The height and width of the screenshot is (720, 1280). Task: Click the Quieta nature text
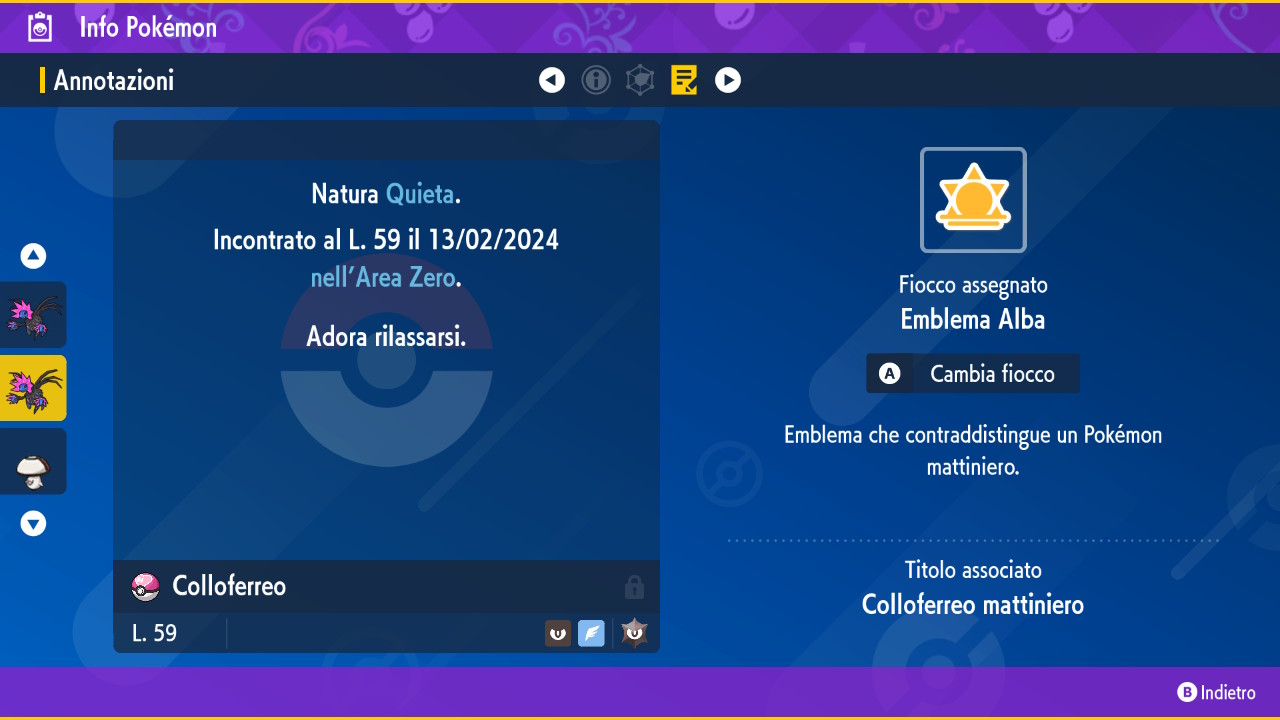pos(420,193)
